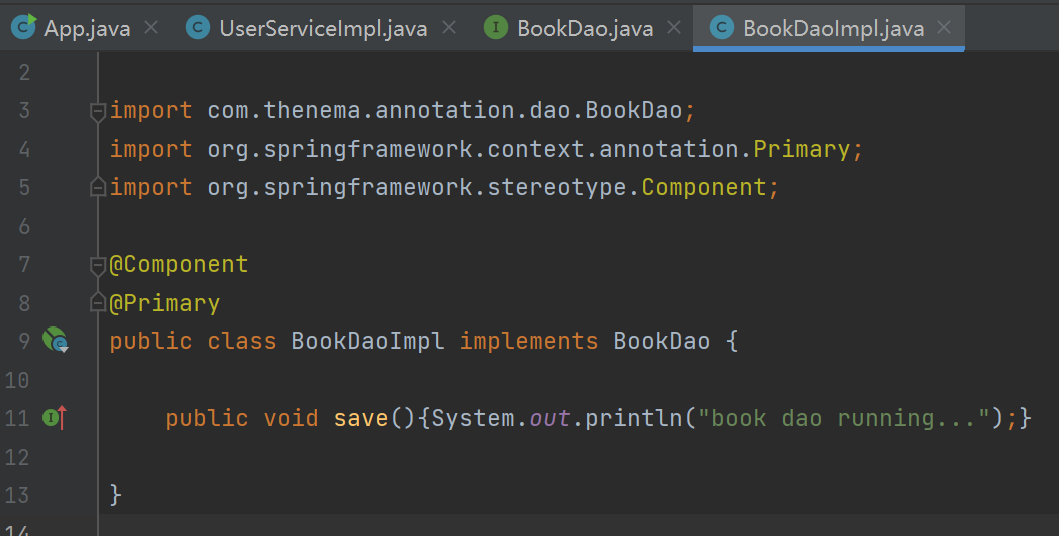
Task: Click the implements-method gutter icon on line 11
Action: [x=55, y=418]
